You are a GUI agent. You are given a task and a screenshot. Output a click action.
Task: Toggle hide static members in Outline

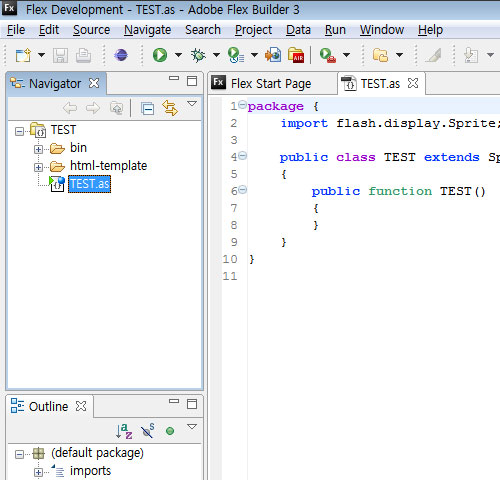point(147,431)
